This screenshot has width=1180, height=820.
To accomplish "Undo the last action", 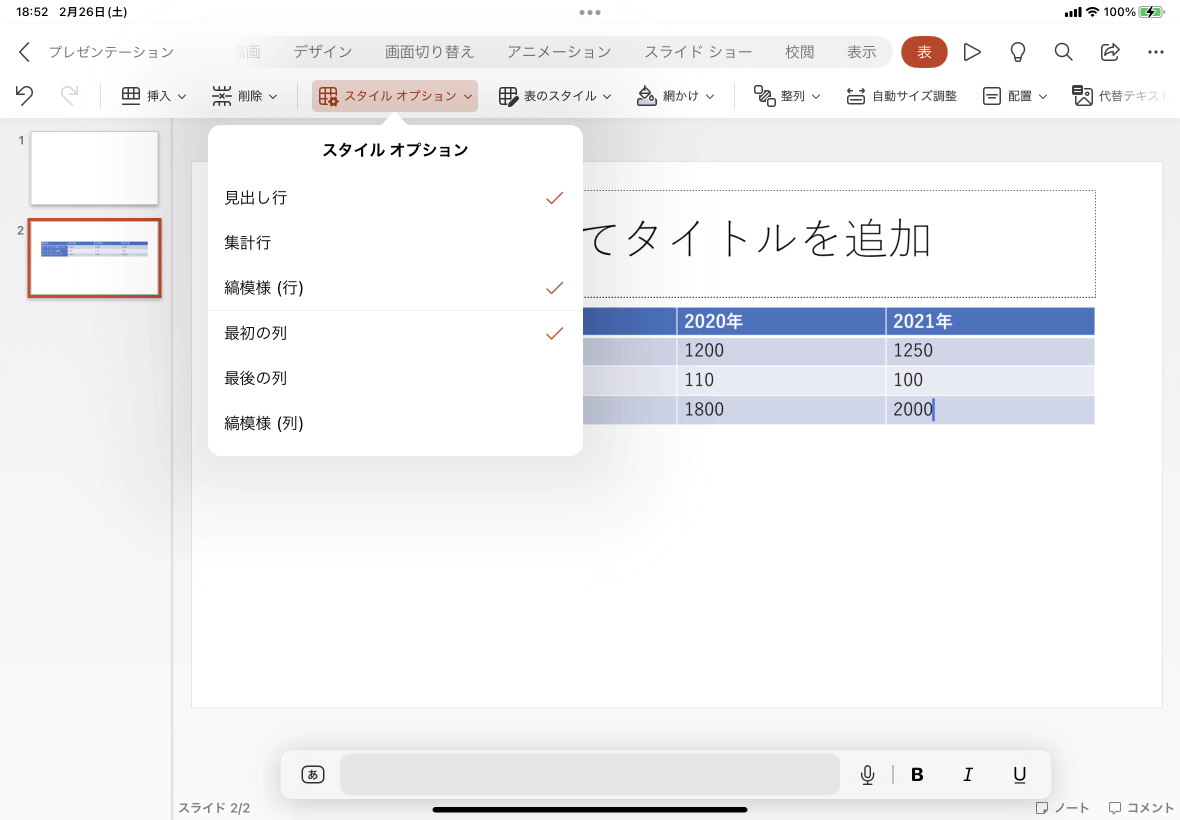I will tap(24, 96).
